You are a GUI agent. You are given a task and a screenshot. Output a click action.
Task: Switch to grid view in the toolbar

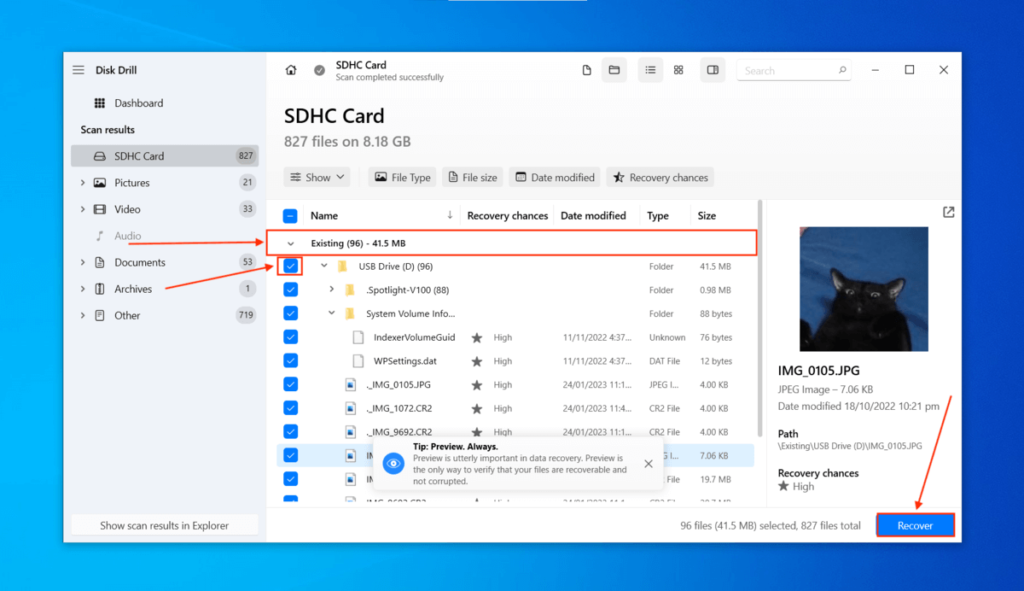click(679, 70)
